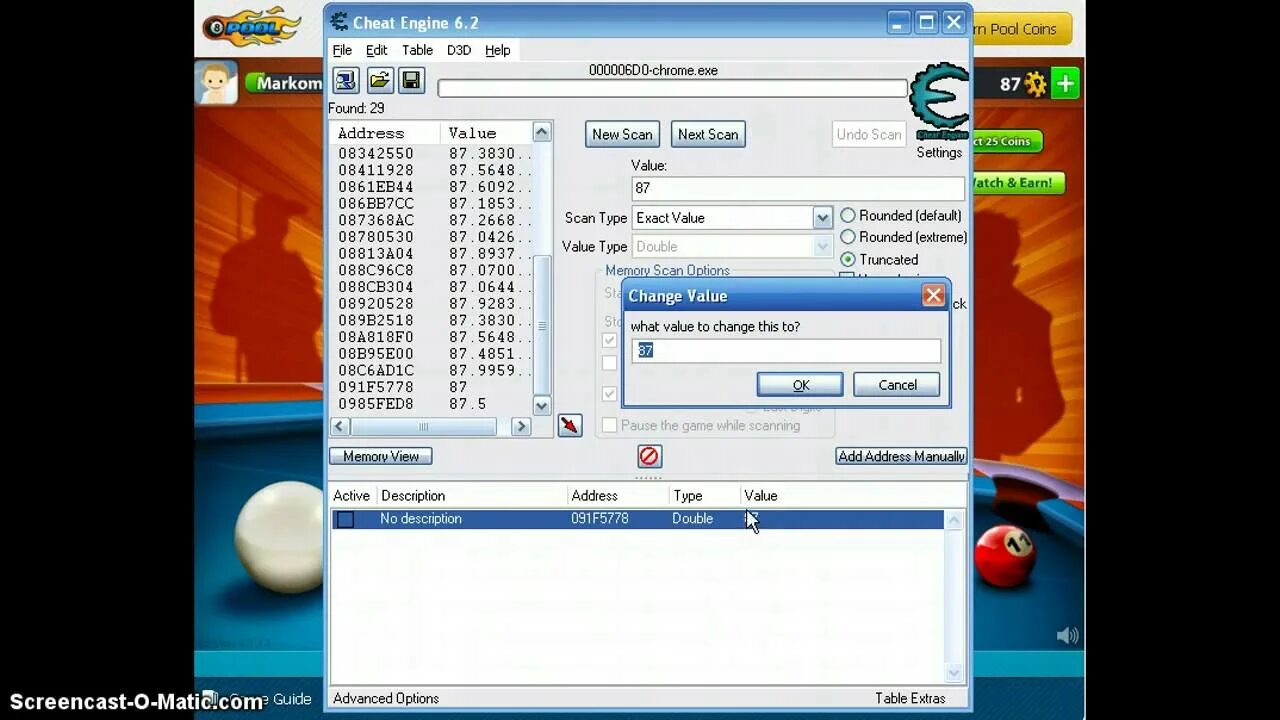Select Rounded (extreme) radio button
1280x720 pixels.
[848, 237]
